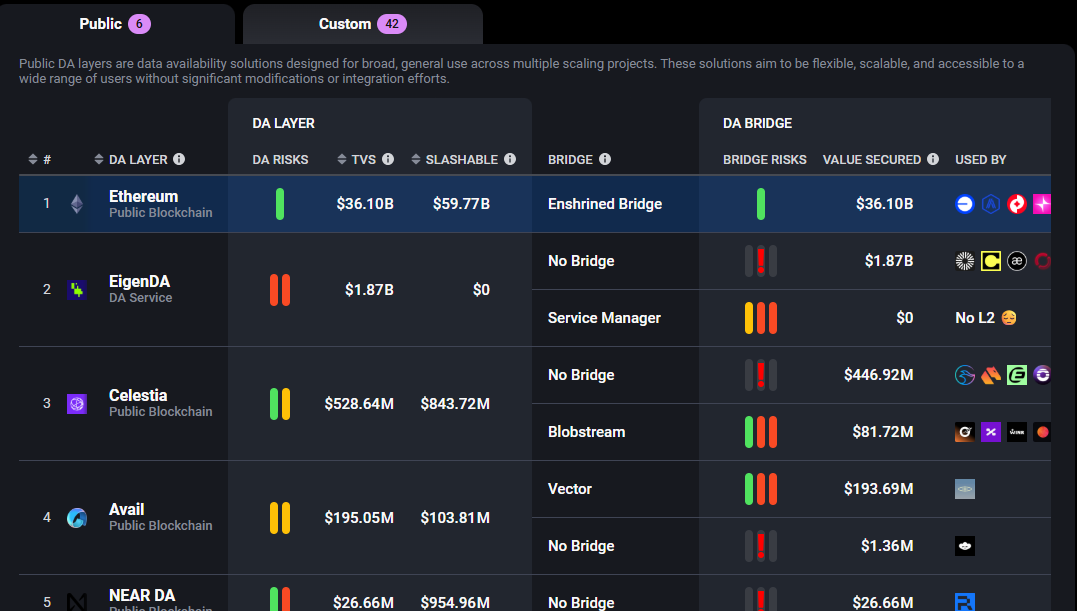Click Enshrined Bridge green bridge risk bar

(x=761, y=204)
